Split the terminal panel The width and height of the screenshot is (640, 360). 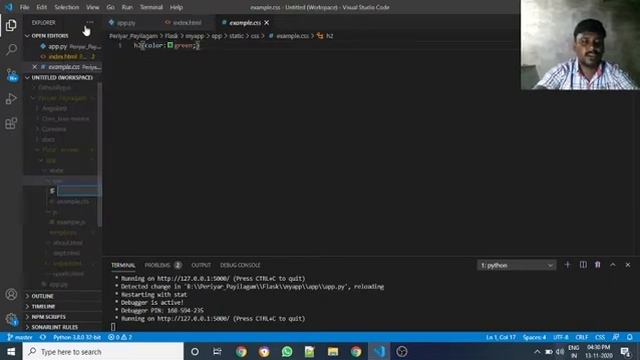tap(583, 265)
